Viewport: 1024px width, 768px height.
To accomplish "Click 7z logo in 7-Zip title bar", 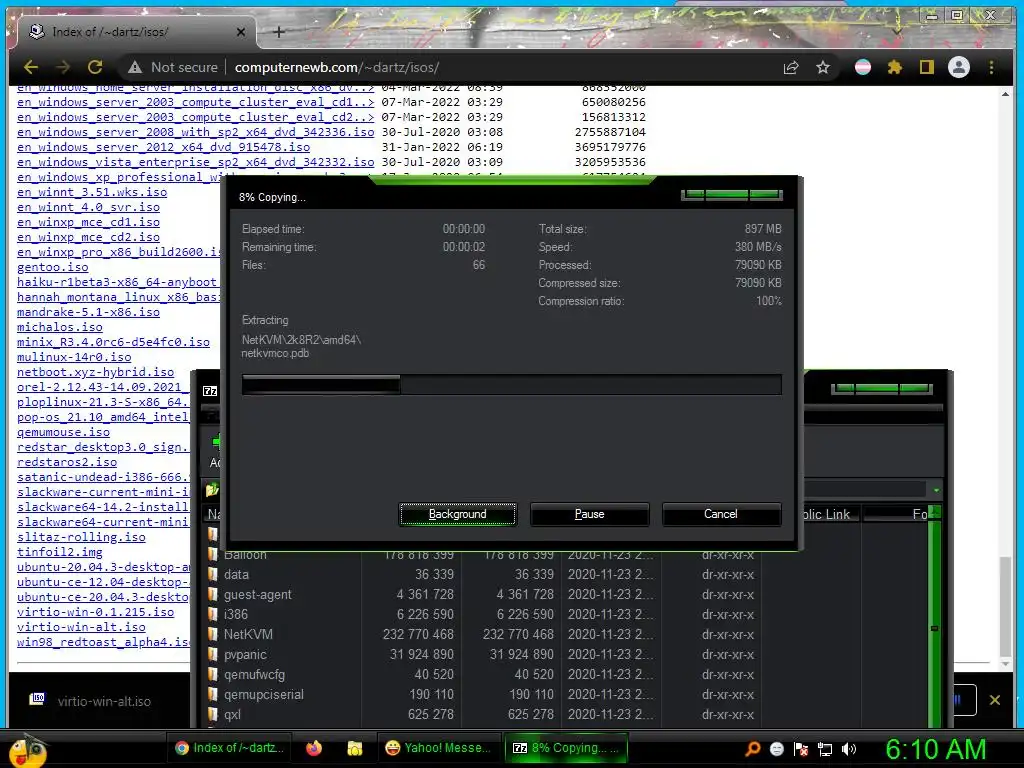I will coord(210,391).
